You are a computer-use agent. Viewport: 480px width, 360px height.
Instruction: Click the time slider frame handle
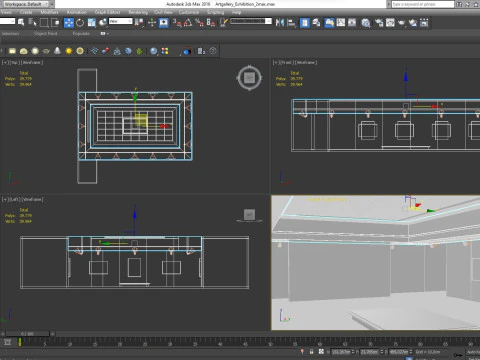coord(27,333)
